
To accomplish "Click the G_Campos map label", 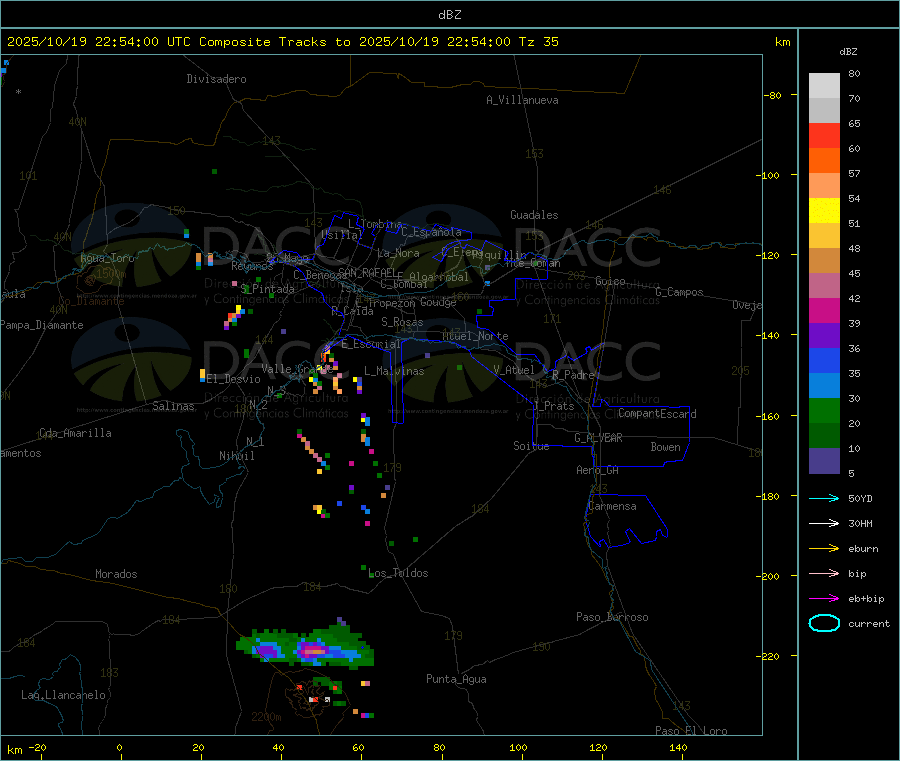I will (679, 292).
